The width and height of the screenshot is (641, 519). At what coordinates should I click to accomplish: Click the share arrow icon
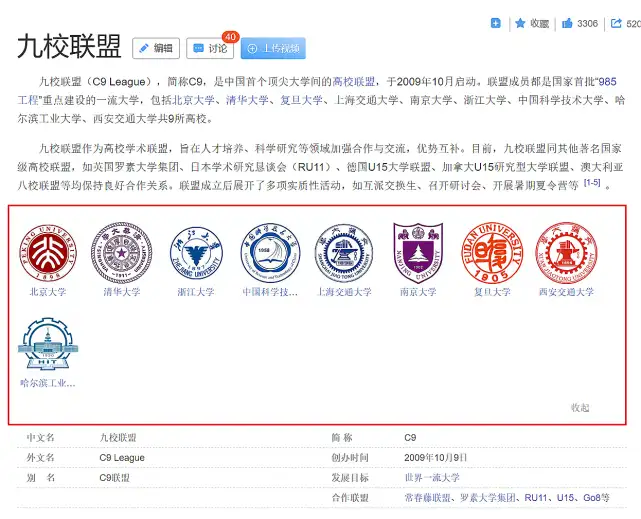[616, 23]
